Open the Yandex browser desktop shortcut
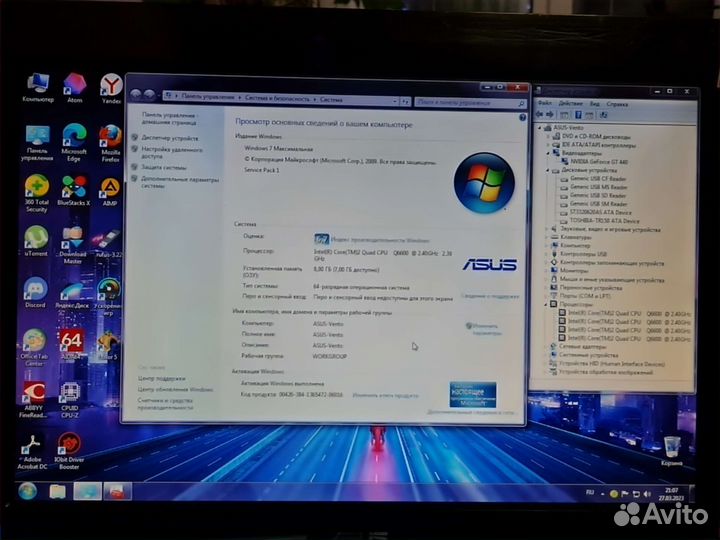This screenshot has height=540, width=720. (x=111, y=88)
